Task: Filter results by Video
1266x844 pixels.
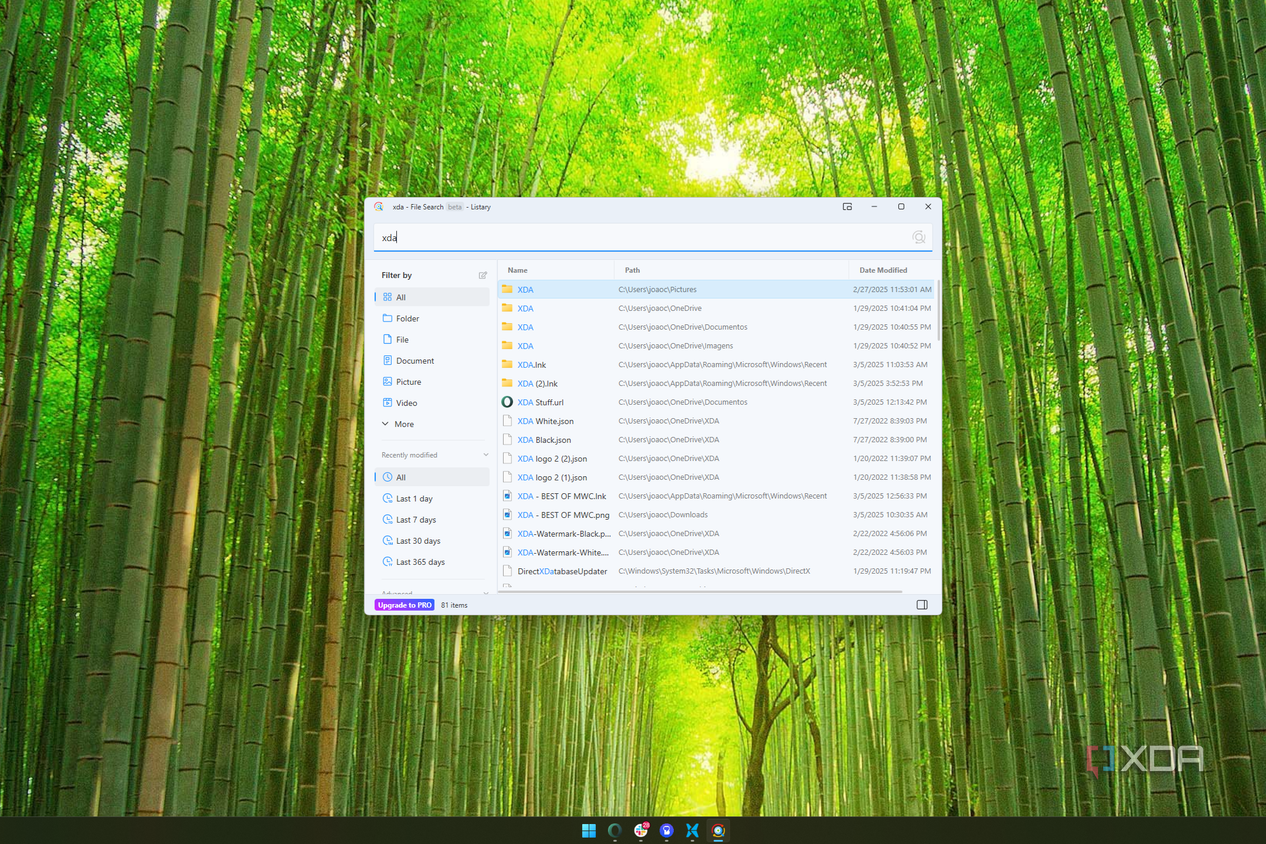Action: tap(433, 402)
